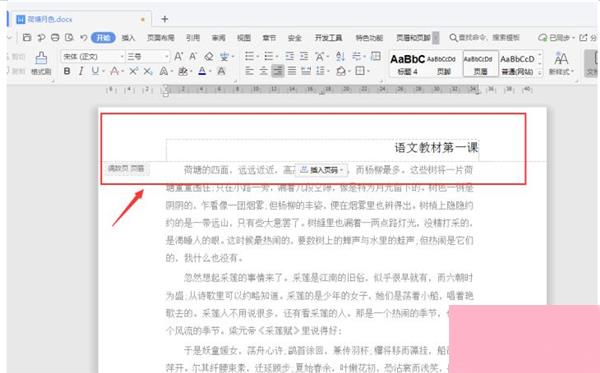The width and height of the screenshot is (600, 373).
Task: Open the 引用 tab
Action: (193, 37)
